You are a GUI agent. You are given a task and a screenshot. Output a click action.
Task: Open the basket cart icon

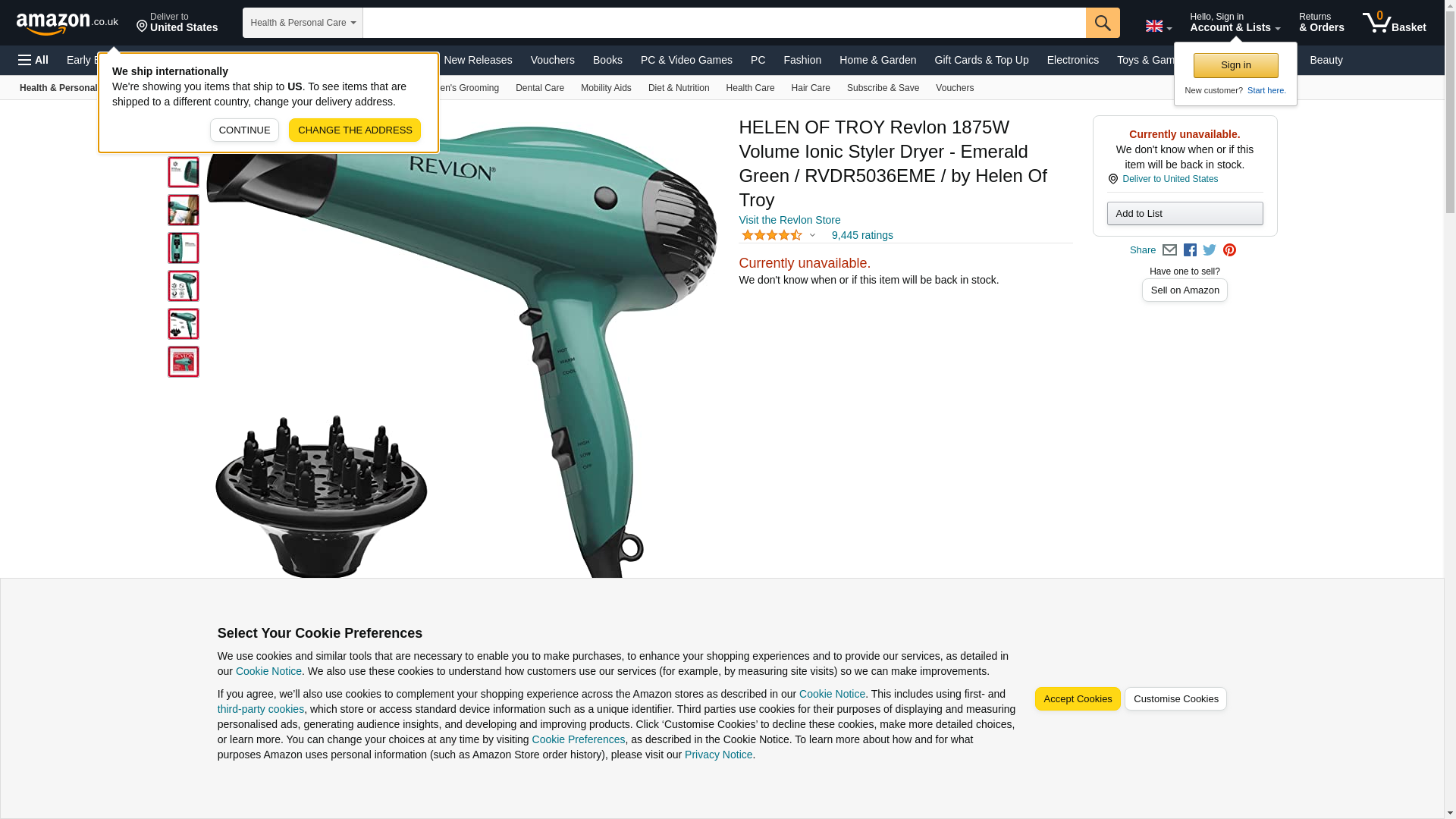(1394, 23)
